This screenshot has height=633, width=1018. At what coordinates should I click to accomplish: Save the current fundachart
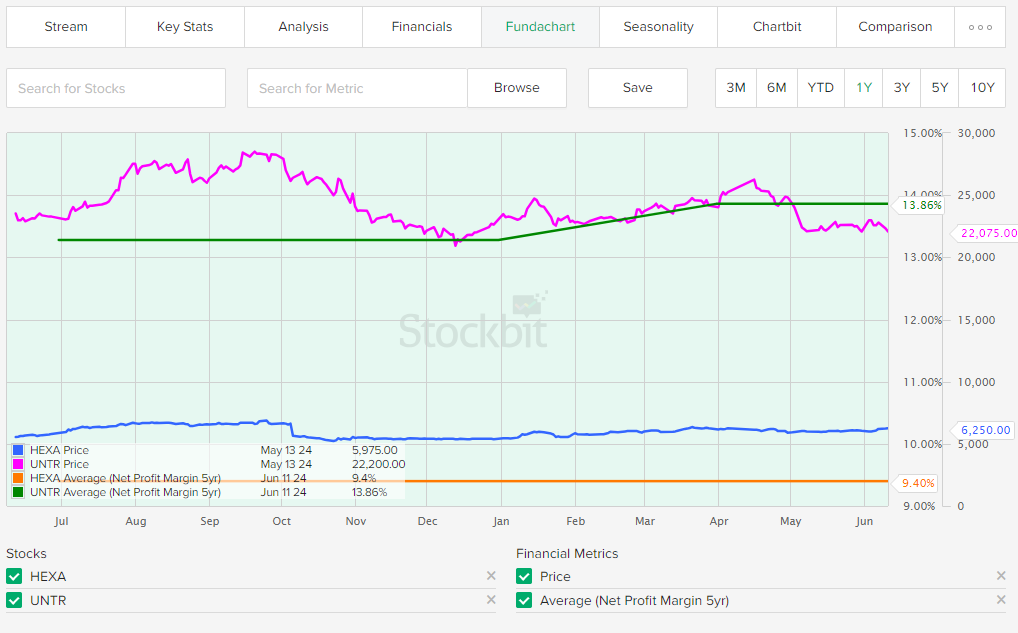[638, 88]
